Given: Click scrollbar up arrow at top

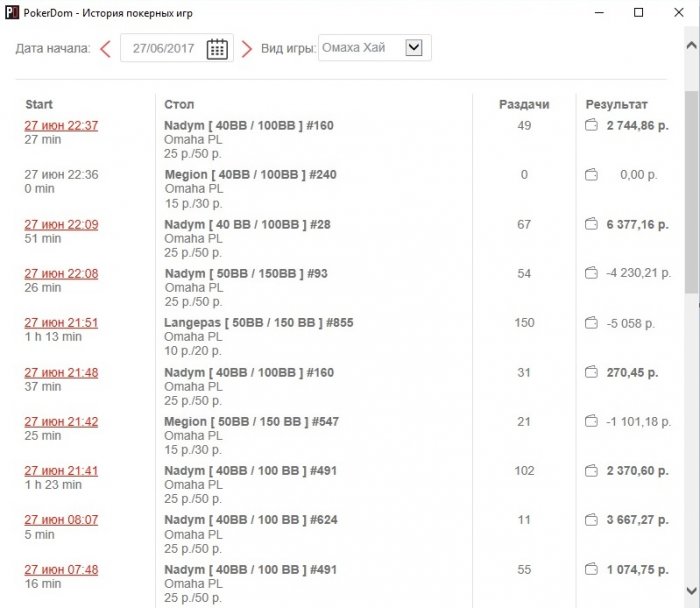Looking at the screenshot, I should (691, 45).
